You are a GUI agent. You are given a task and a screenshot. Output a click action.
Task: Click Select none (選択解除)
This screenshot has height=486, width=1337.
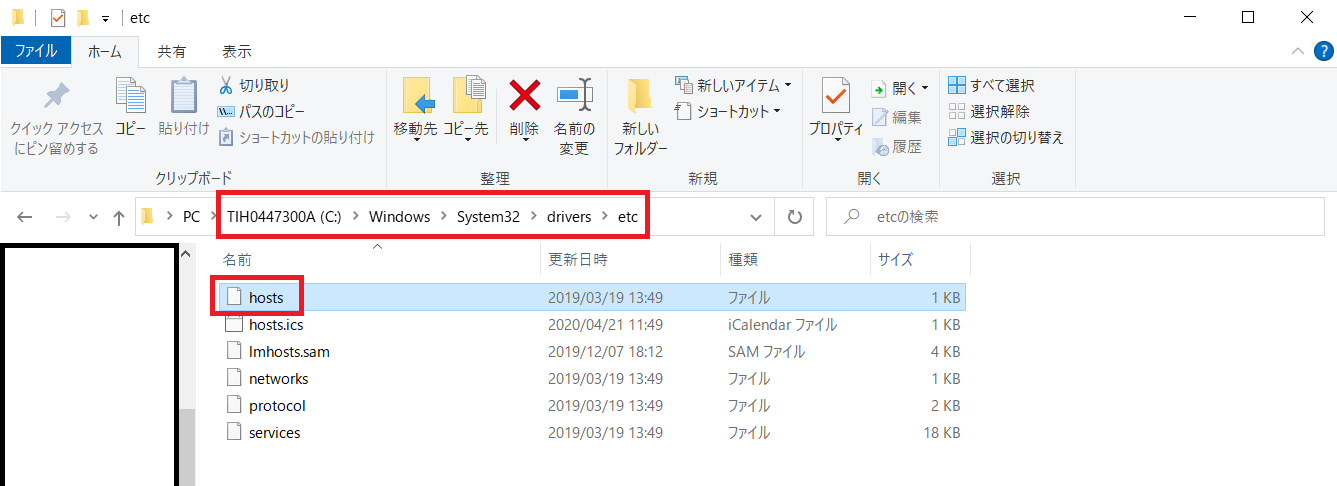click(x=989, y=112)
